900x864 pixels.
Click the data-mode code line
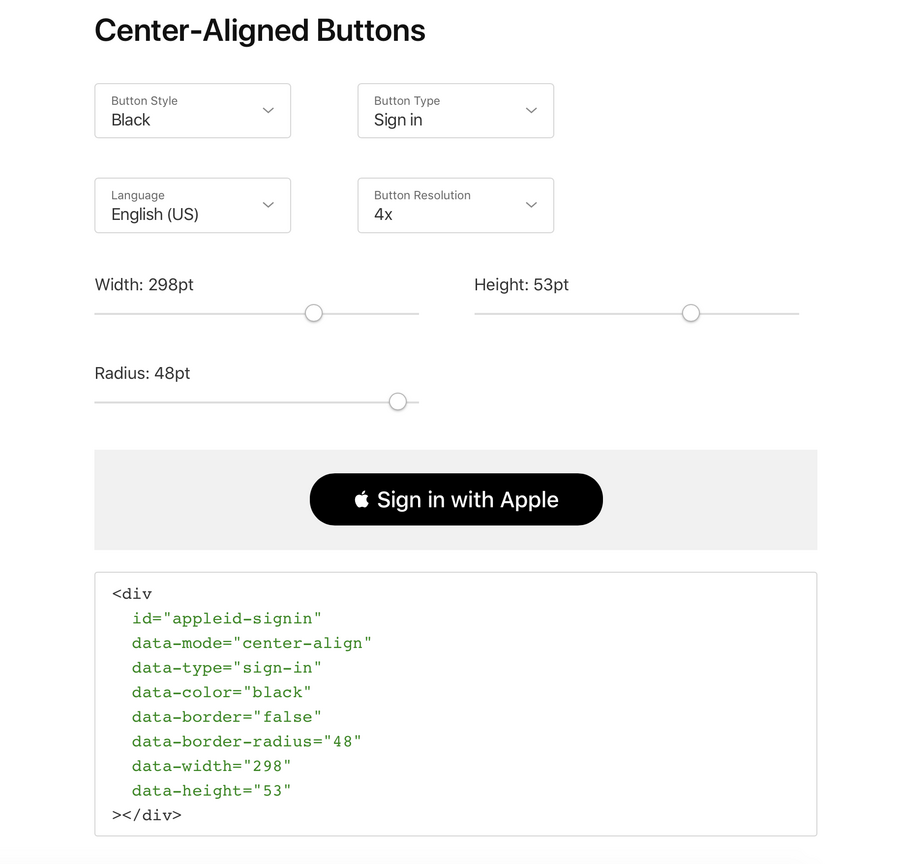(251, 643)
